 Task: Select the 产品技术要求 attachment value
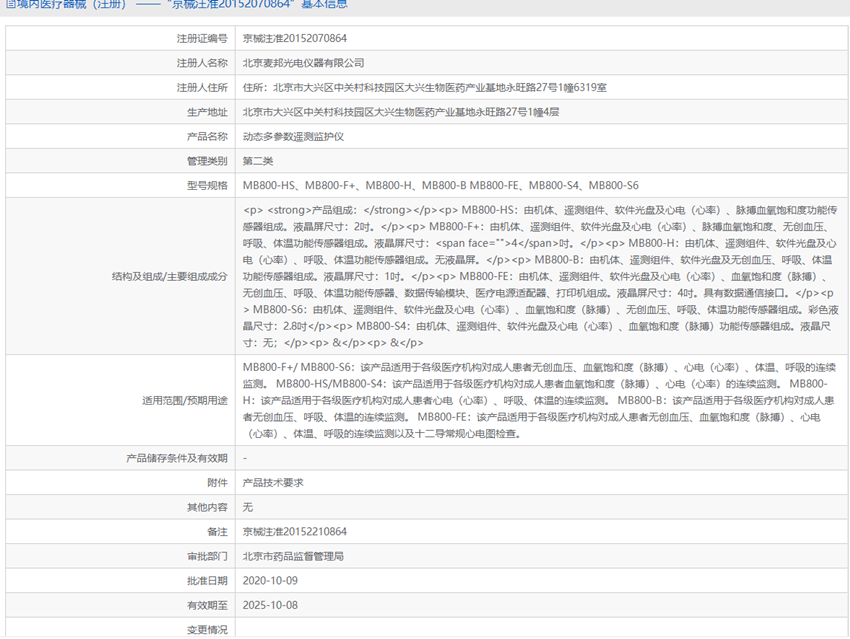(x=273, y=482)
